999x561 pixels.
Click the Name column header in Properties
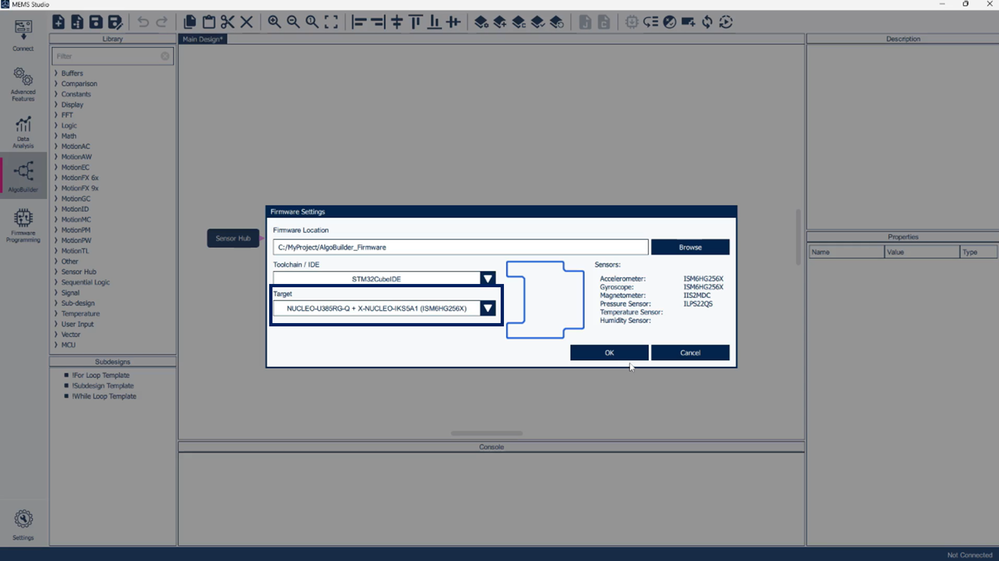(846, 252)
